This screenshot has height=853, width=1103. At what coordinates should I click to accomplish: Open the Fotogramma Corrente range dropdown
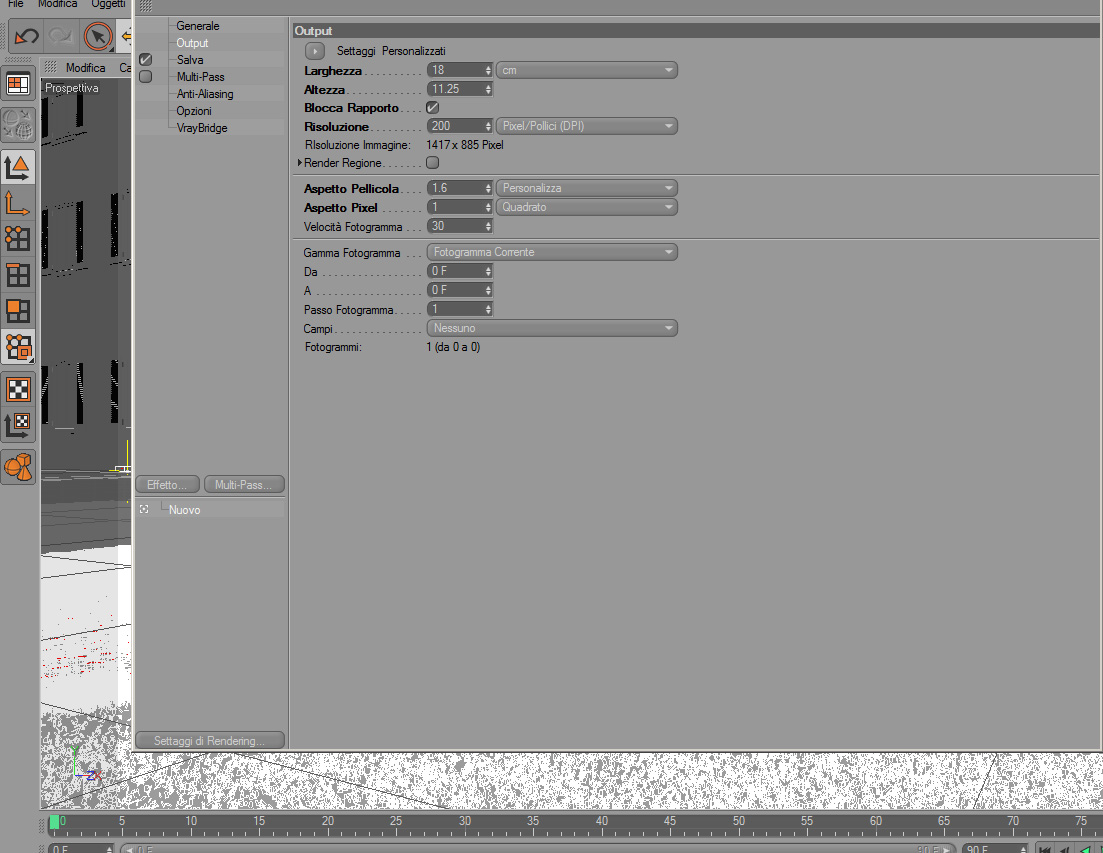[552, 252]
